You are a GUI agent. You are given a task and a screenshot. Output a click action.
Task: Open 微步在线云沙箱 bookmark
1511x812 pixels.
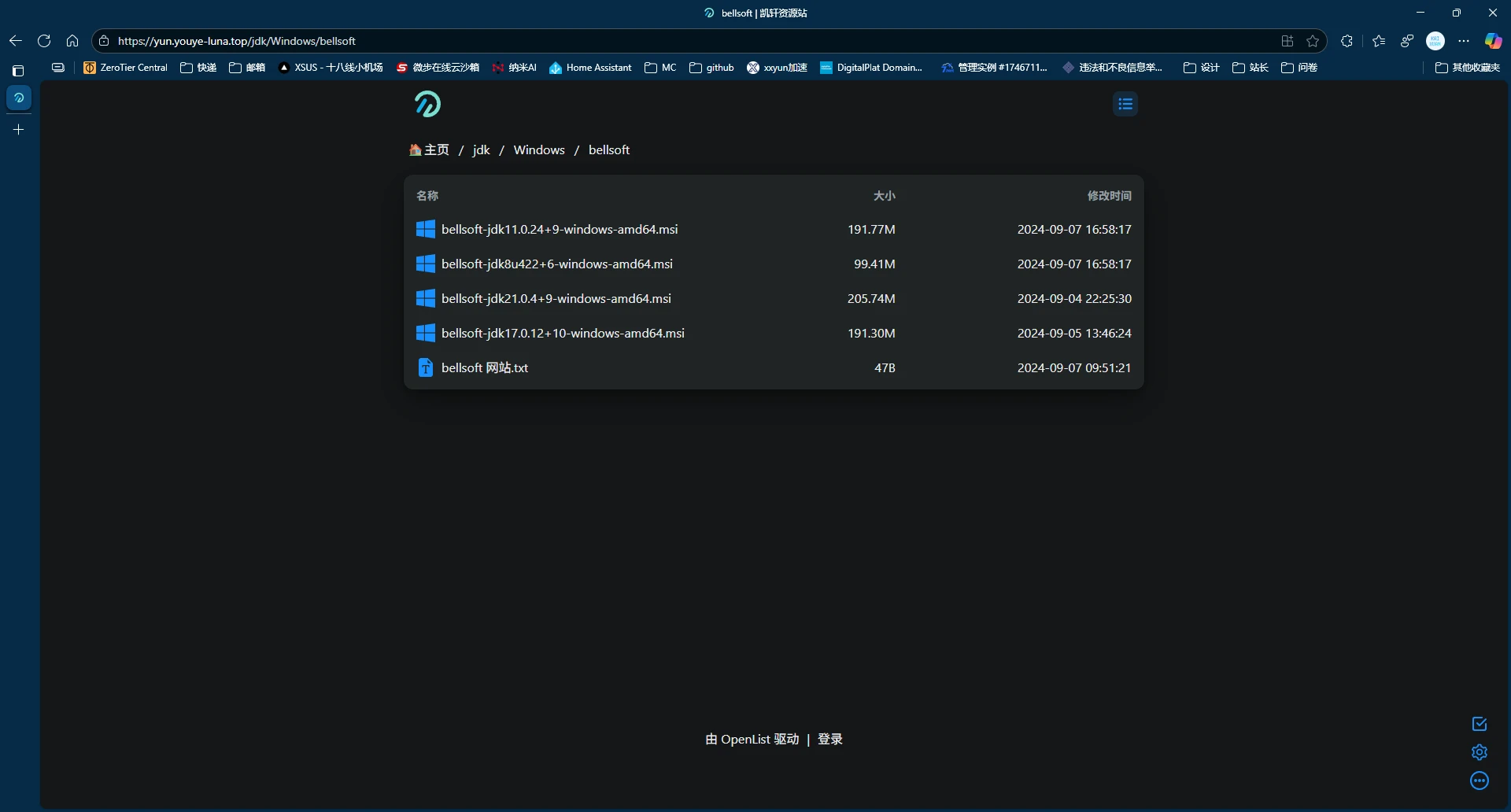tap(438, 68)
